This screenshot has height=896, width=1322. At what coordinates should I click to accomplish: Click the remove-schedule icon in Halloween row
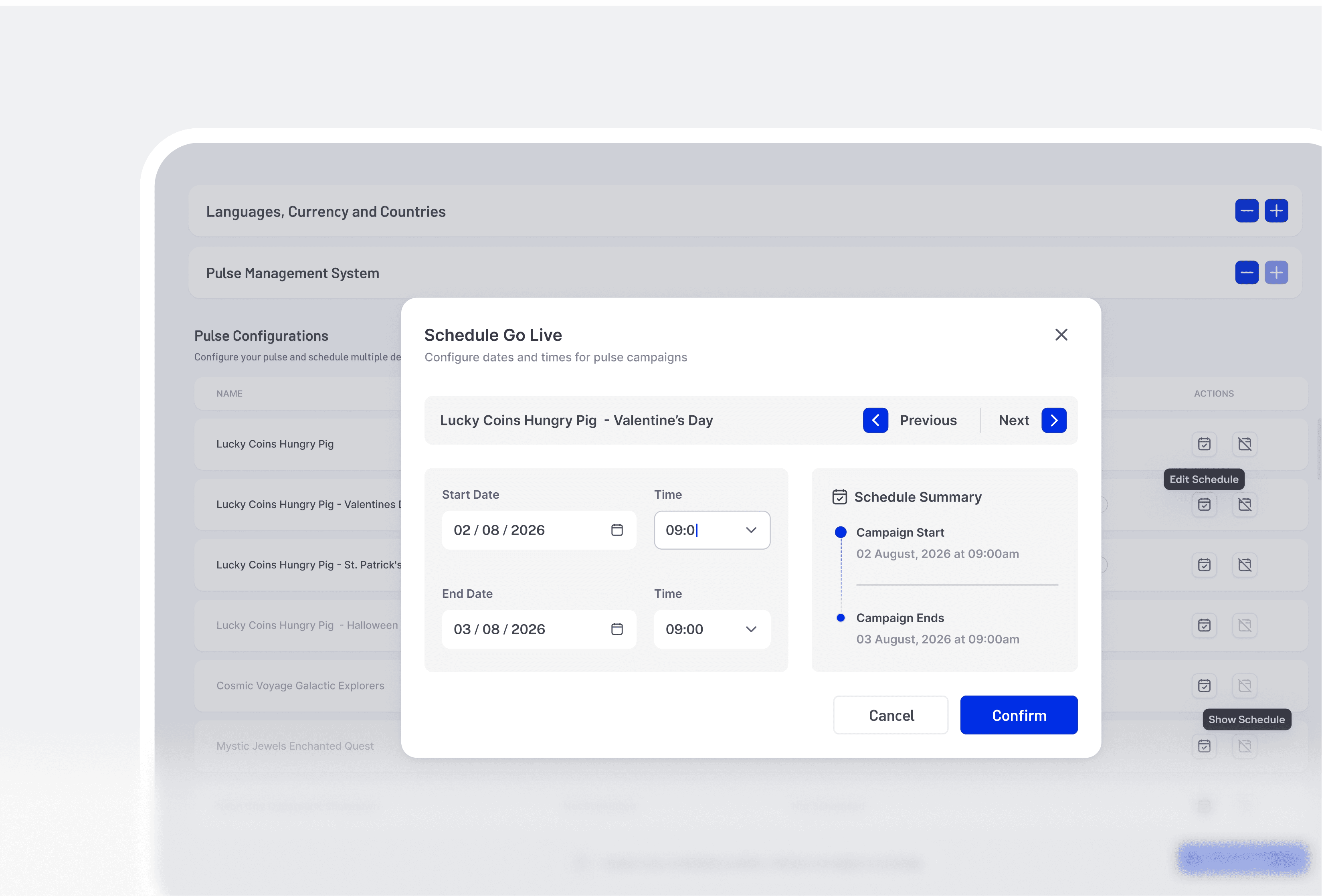point(1244,625)
